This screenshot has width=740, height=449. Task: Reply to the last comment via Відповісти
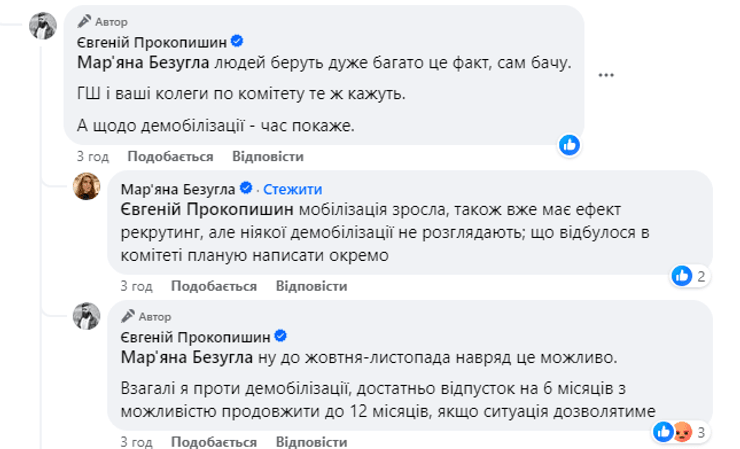point(311,441)
